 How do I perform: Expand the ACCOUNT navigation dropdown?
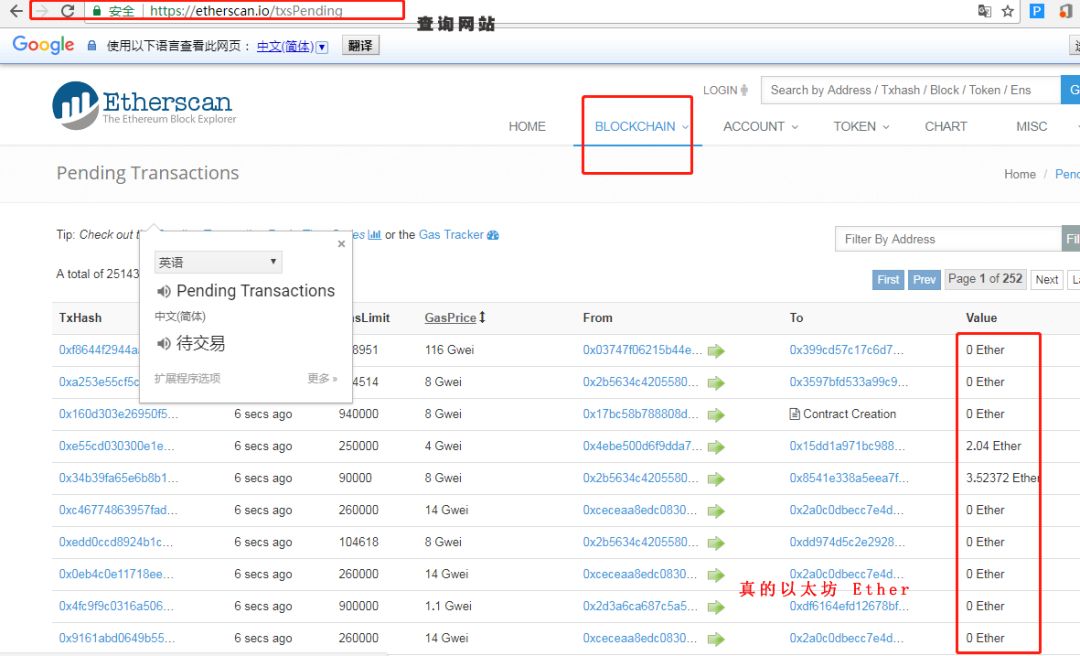pos(760,126)
